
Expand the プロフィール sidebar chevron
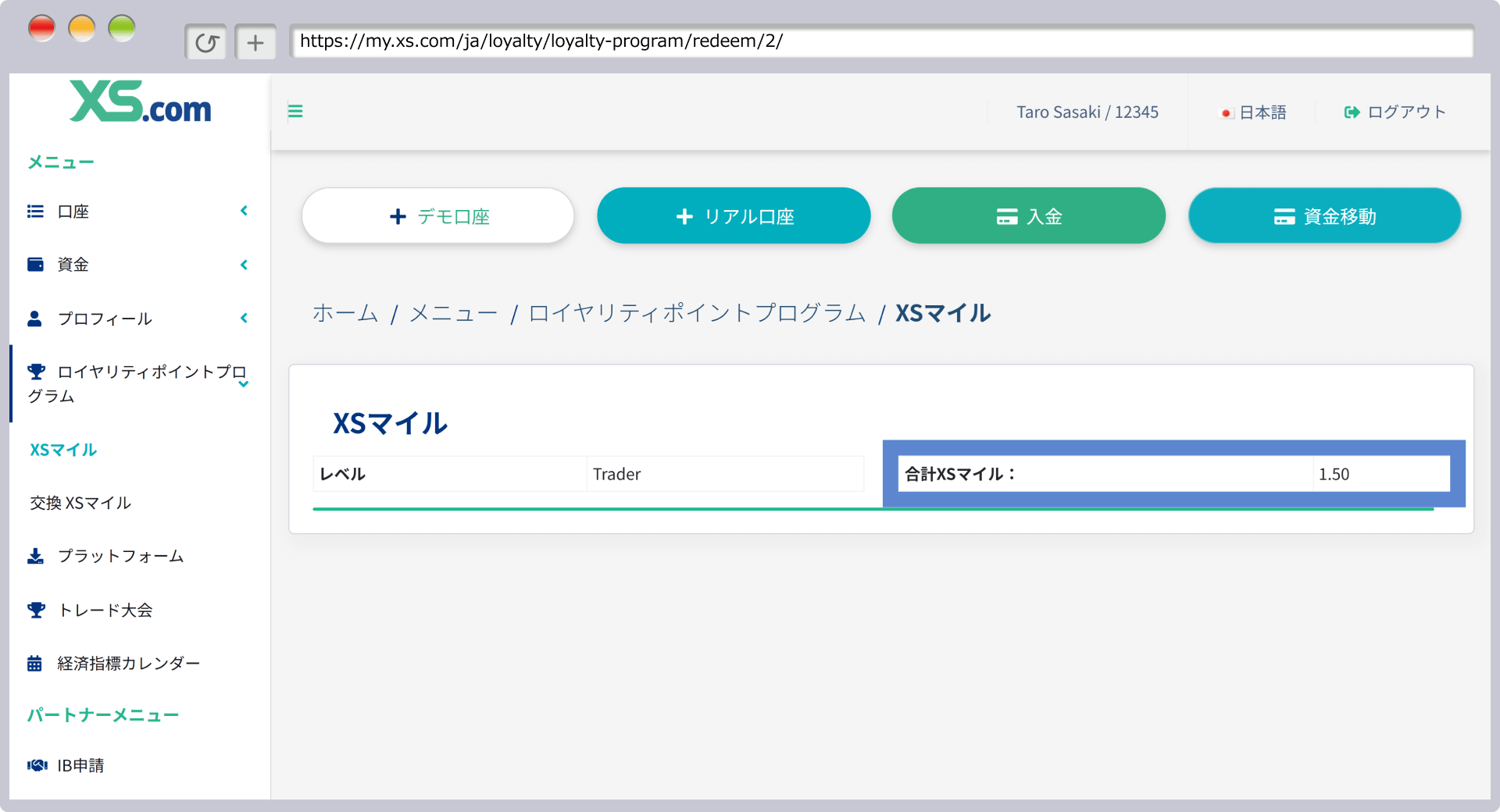point(244,318)
